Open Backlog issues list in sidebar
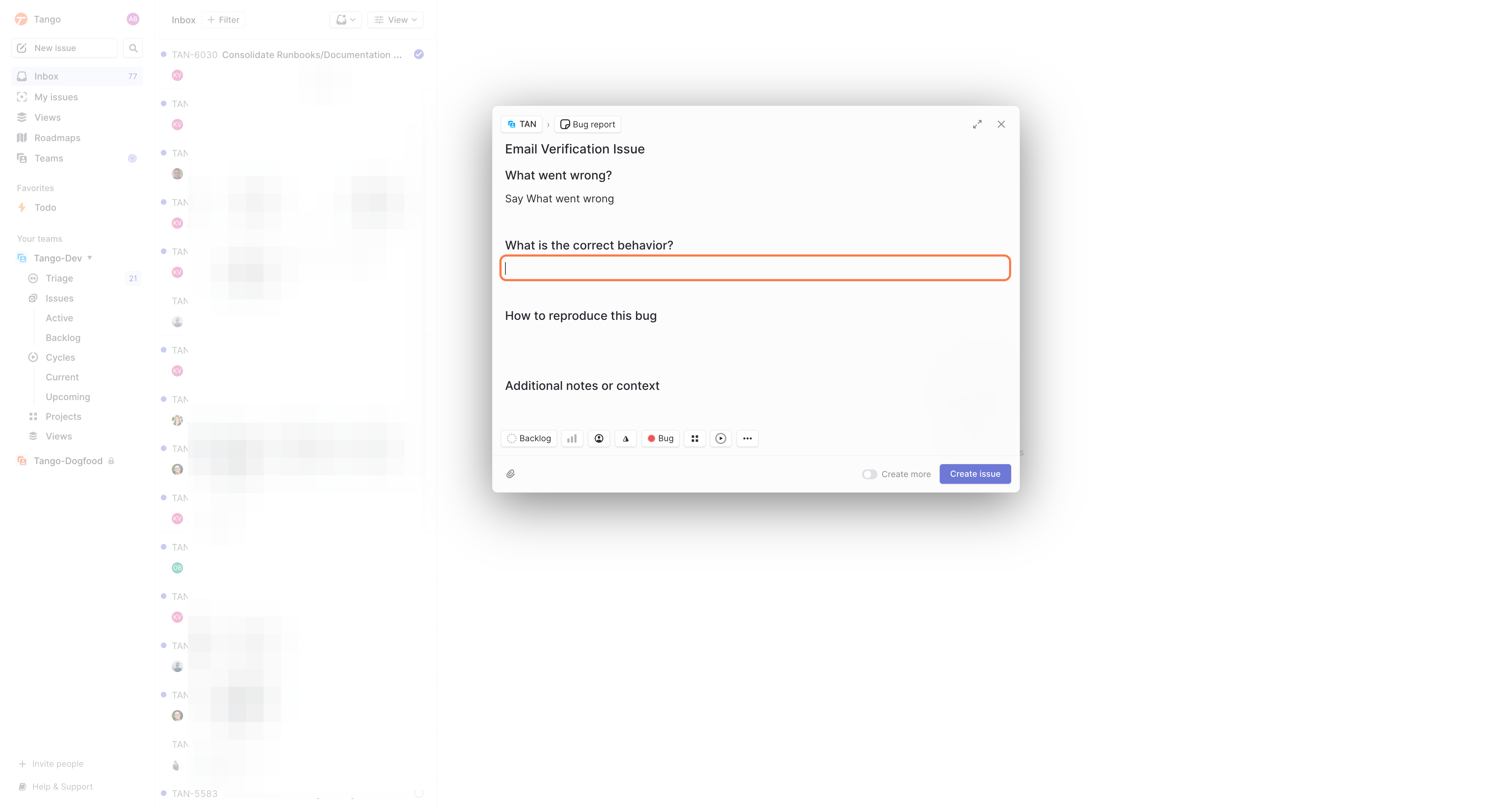1512x810 pixels. tap(63, 337)
